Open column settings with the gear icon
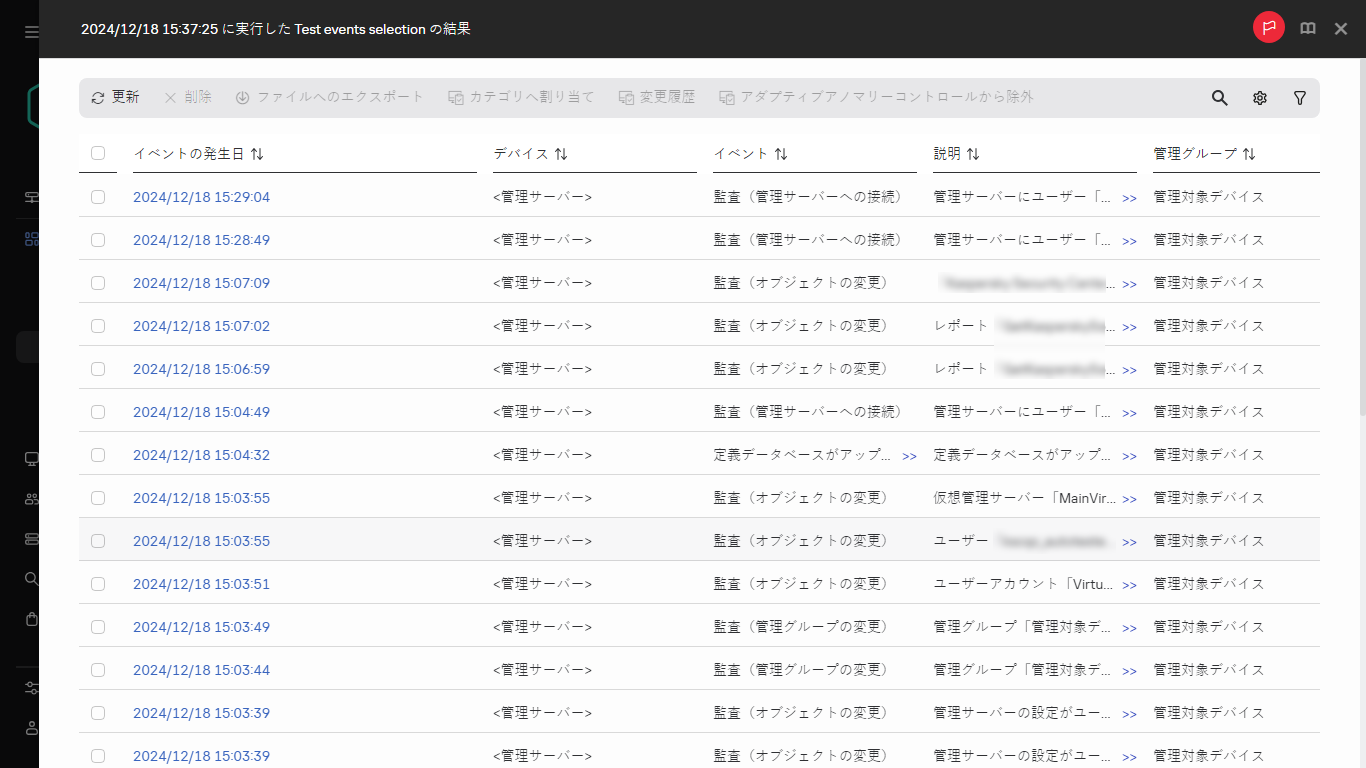Image resolution: width=1366 pixels, height=768 pixels. click(1259, 97)
